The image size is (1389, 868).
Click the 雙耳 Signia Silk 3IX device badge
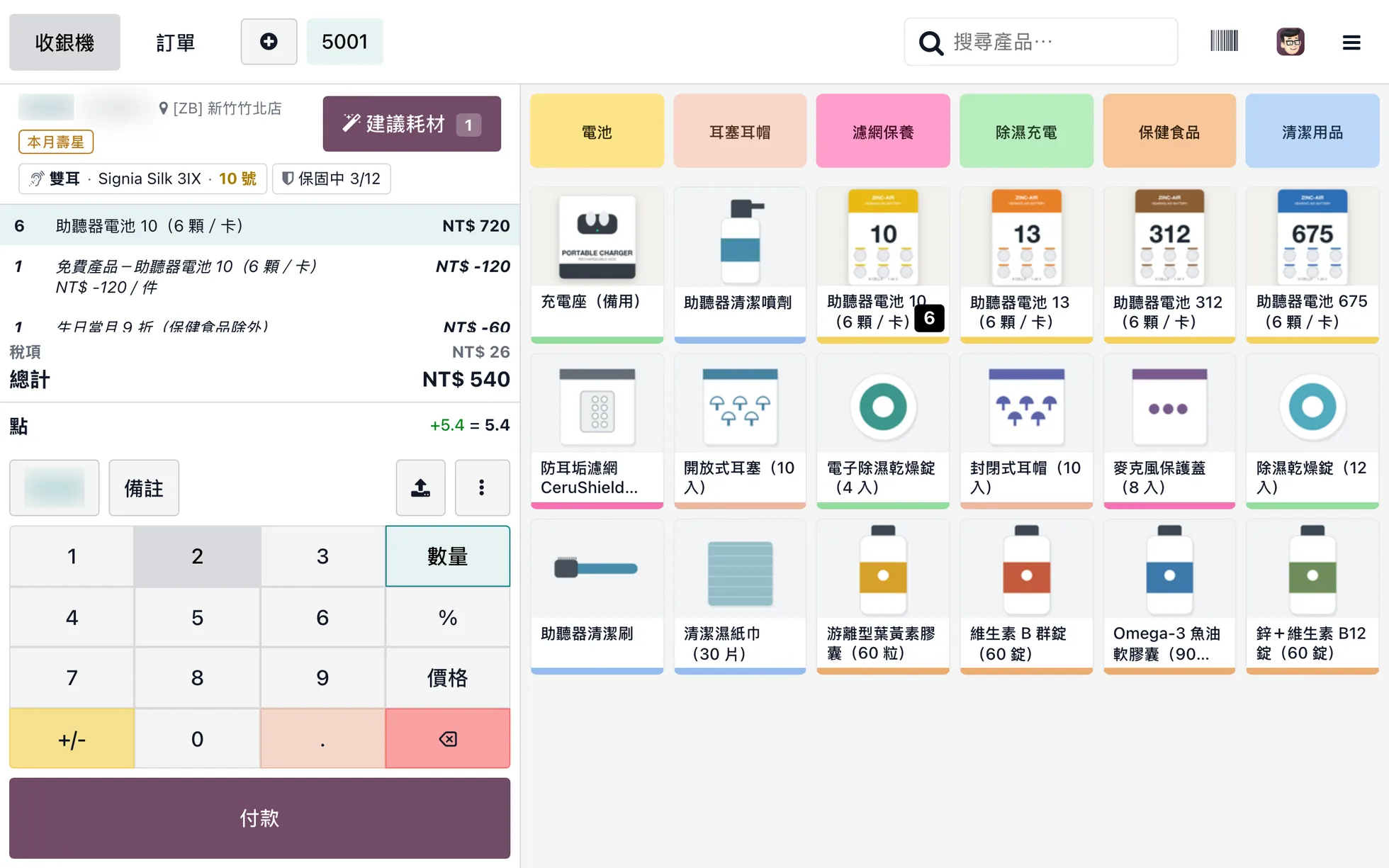tap(142, 179)
